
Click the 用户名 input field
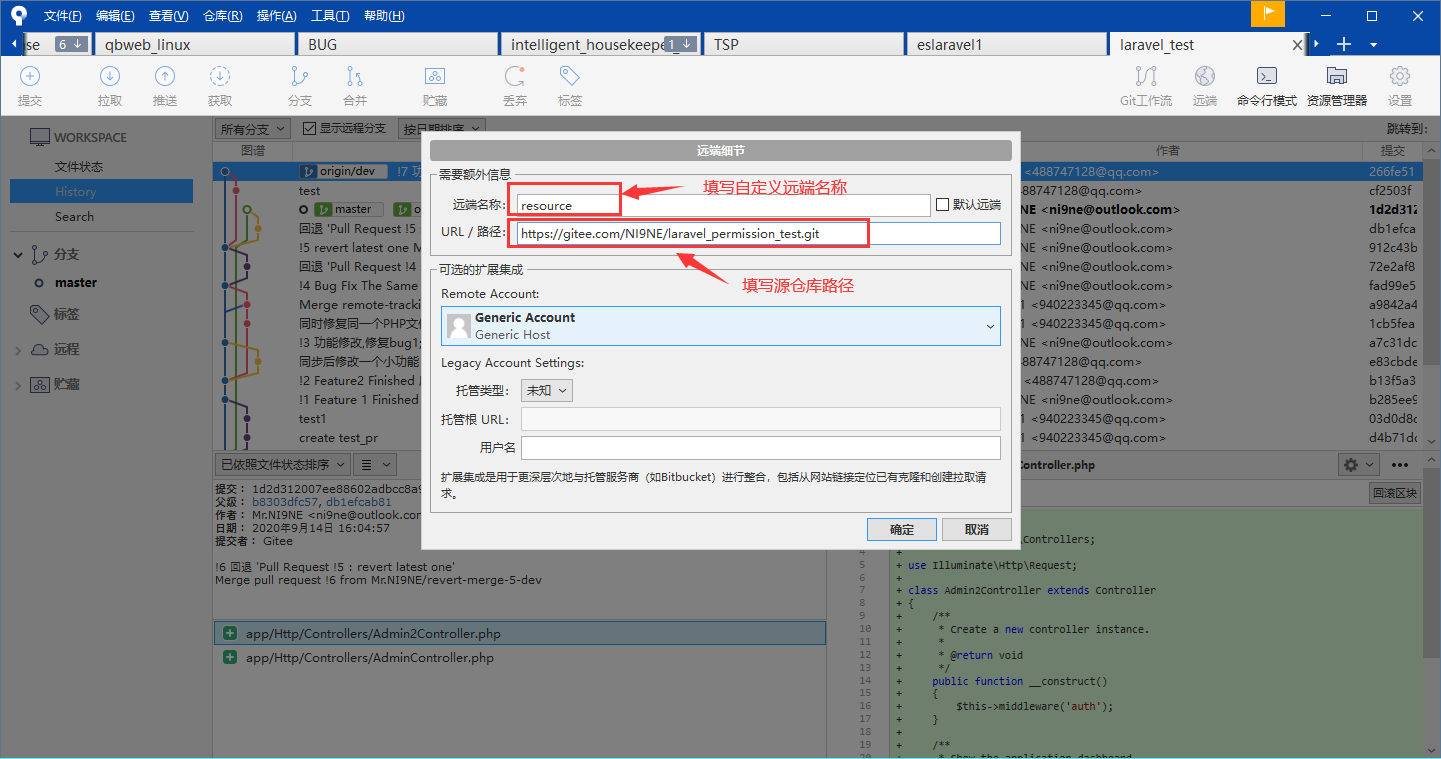coord(760,448)
